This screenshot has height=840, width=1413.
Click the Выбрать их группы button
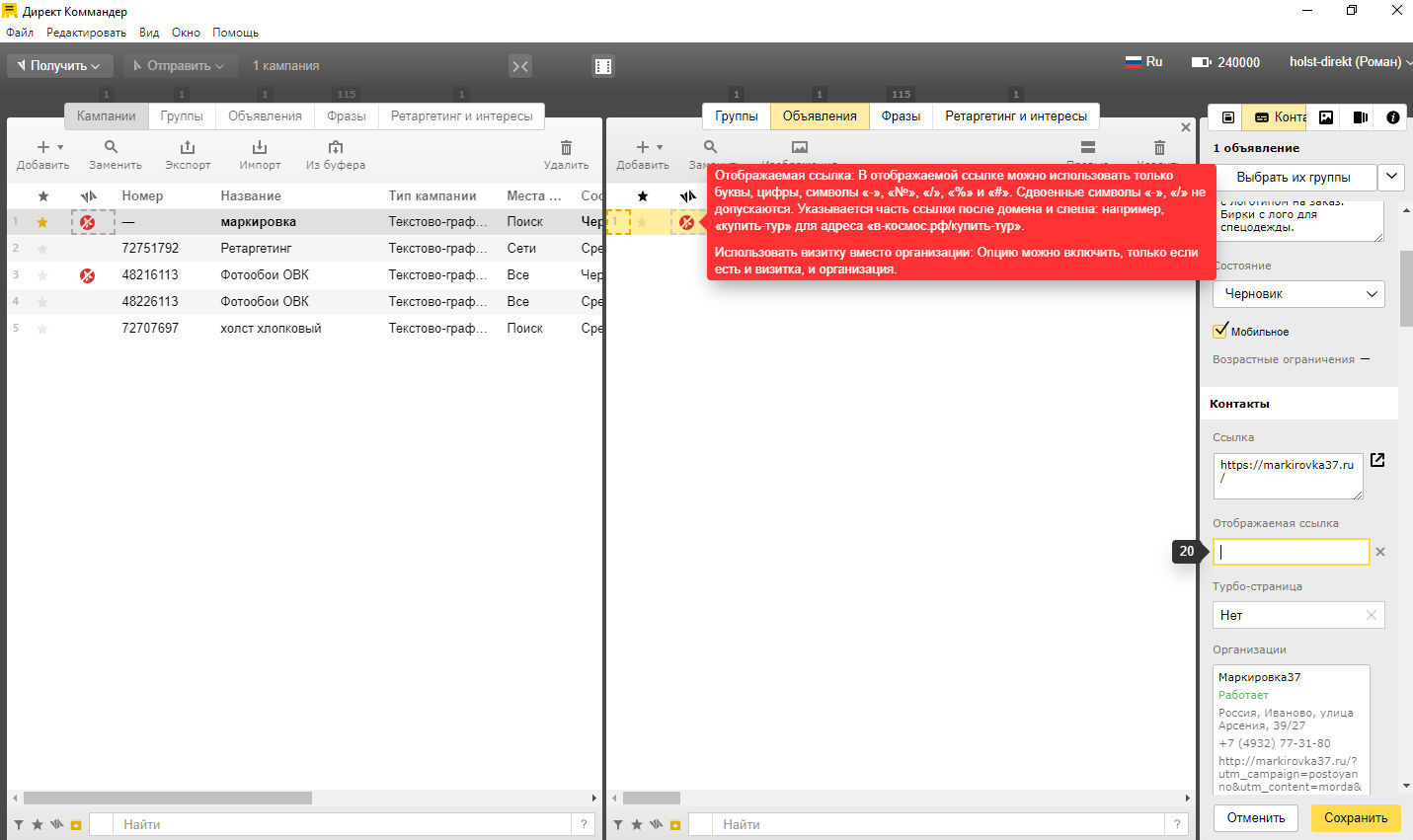pyautogui.click(x=1294, y=178)
